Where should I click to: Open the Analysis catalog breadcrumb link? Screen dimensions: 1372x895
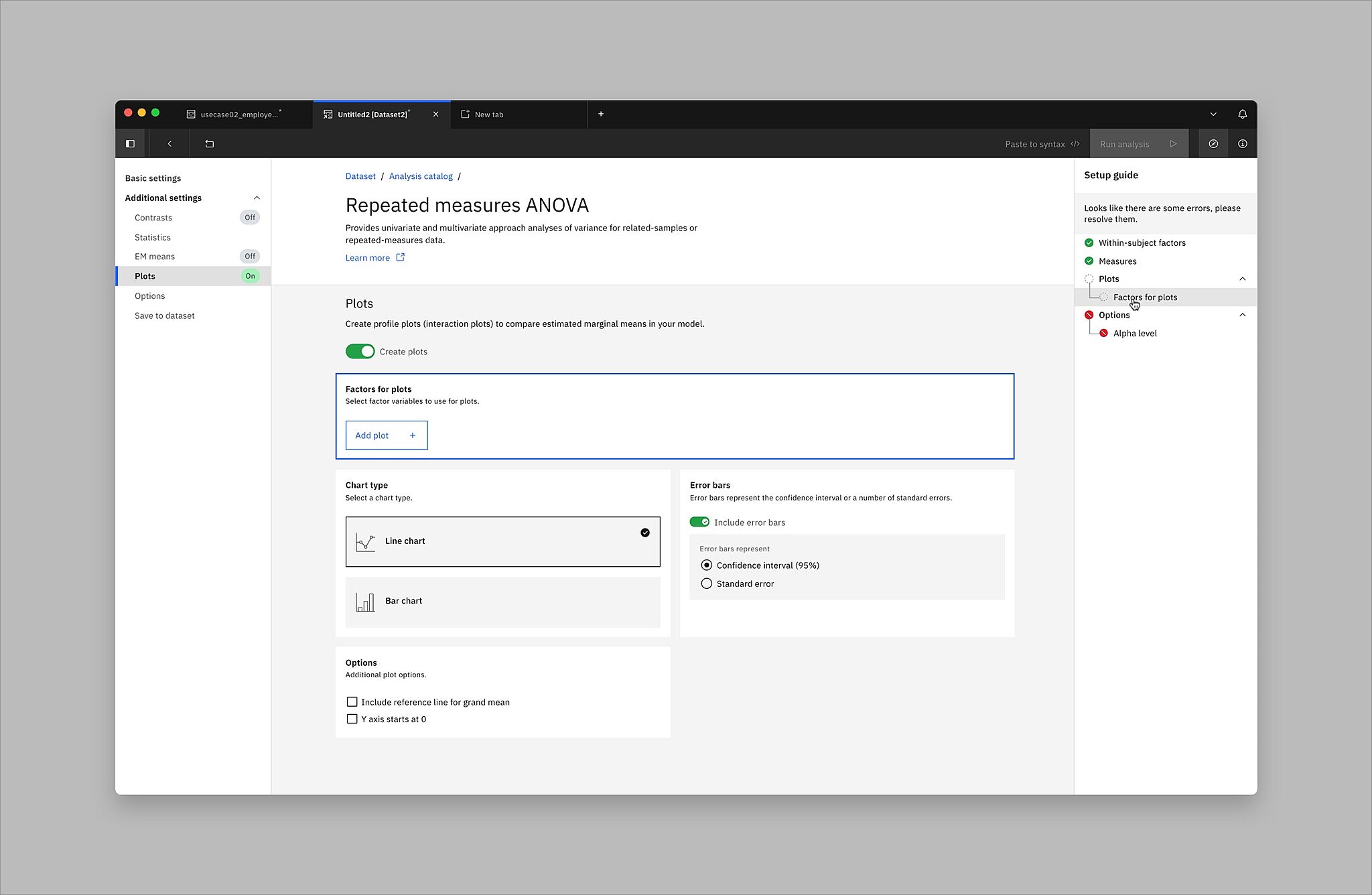click(x=420, y=176)
